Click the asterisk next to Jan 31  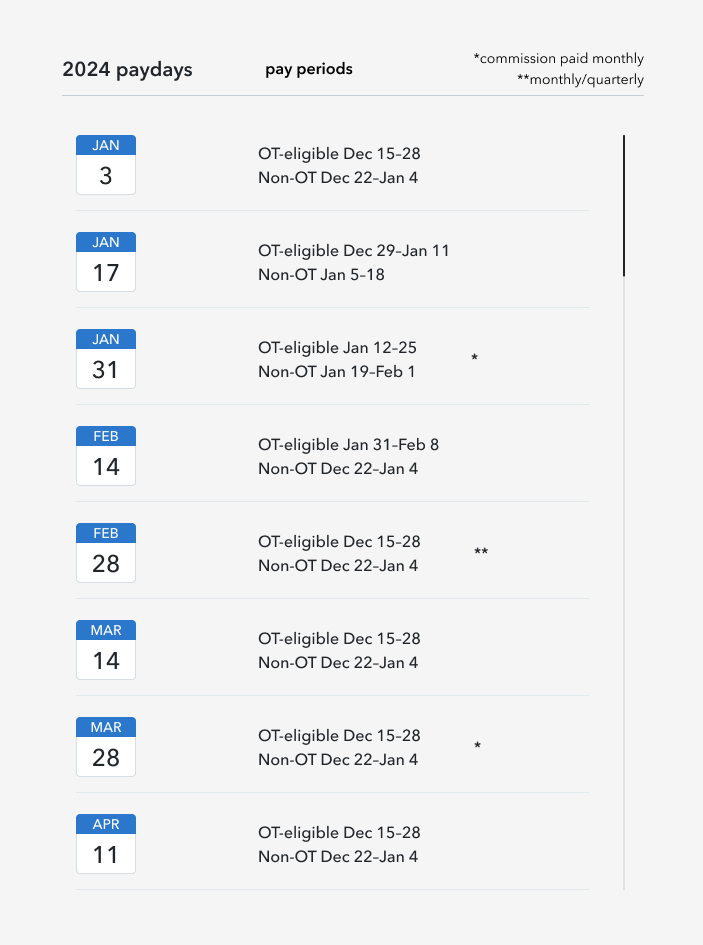pos(474,358)
